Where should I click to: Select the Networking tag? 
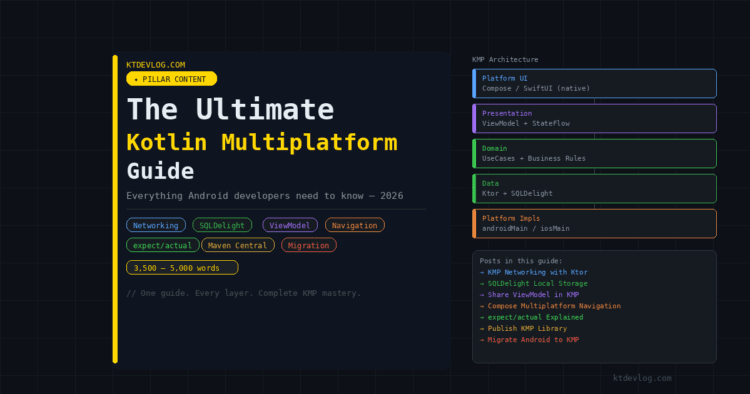click(x=156, y=225)
